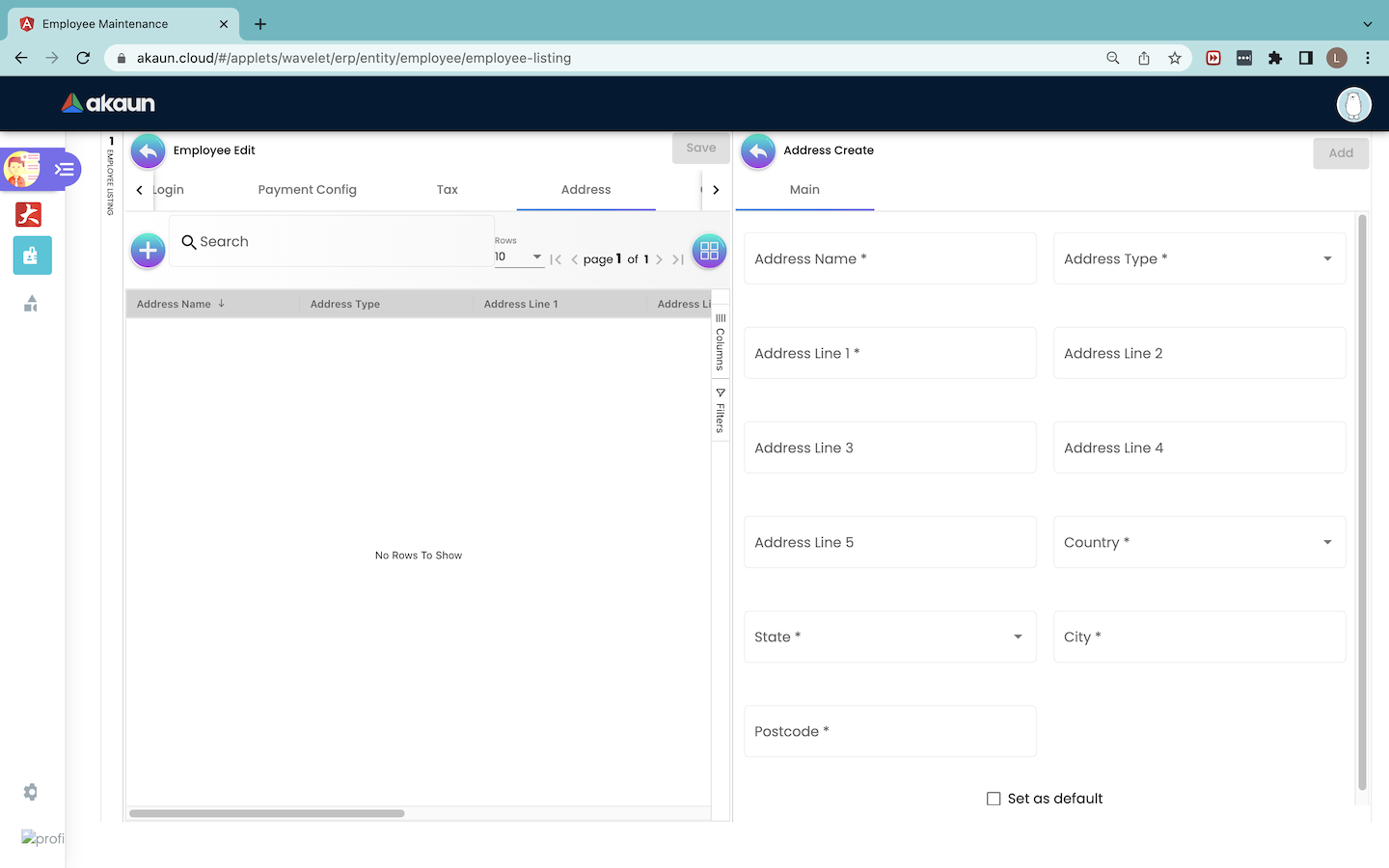Screen dimensions: 1389x868
Task: Click the akaun logo in the header
Action: [x=108, y=103]
